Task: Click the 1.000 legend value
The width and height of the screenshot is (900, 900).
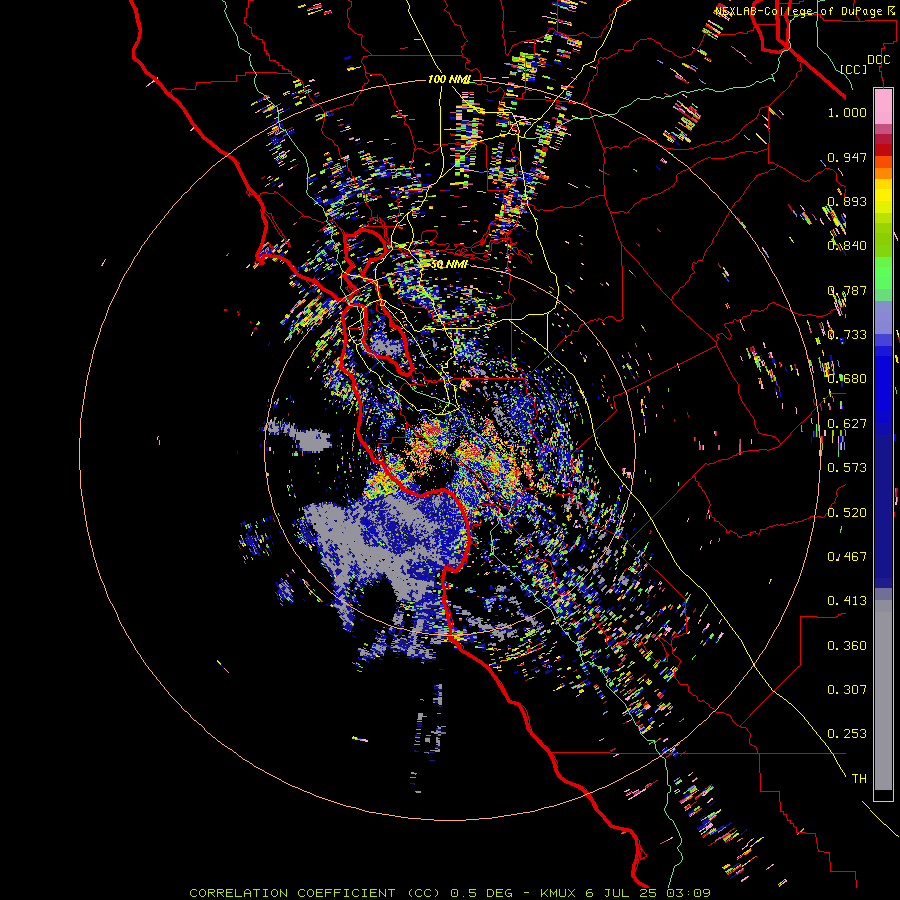Action: click(x=847, y=112)
